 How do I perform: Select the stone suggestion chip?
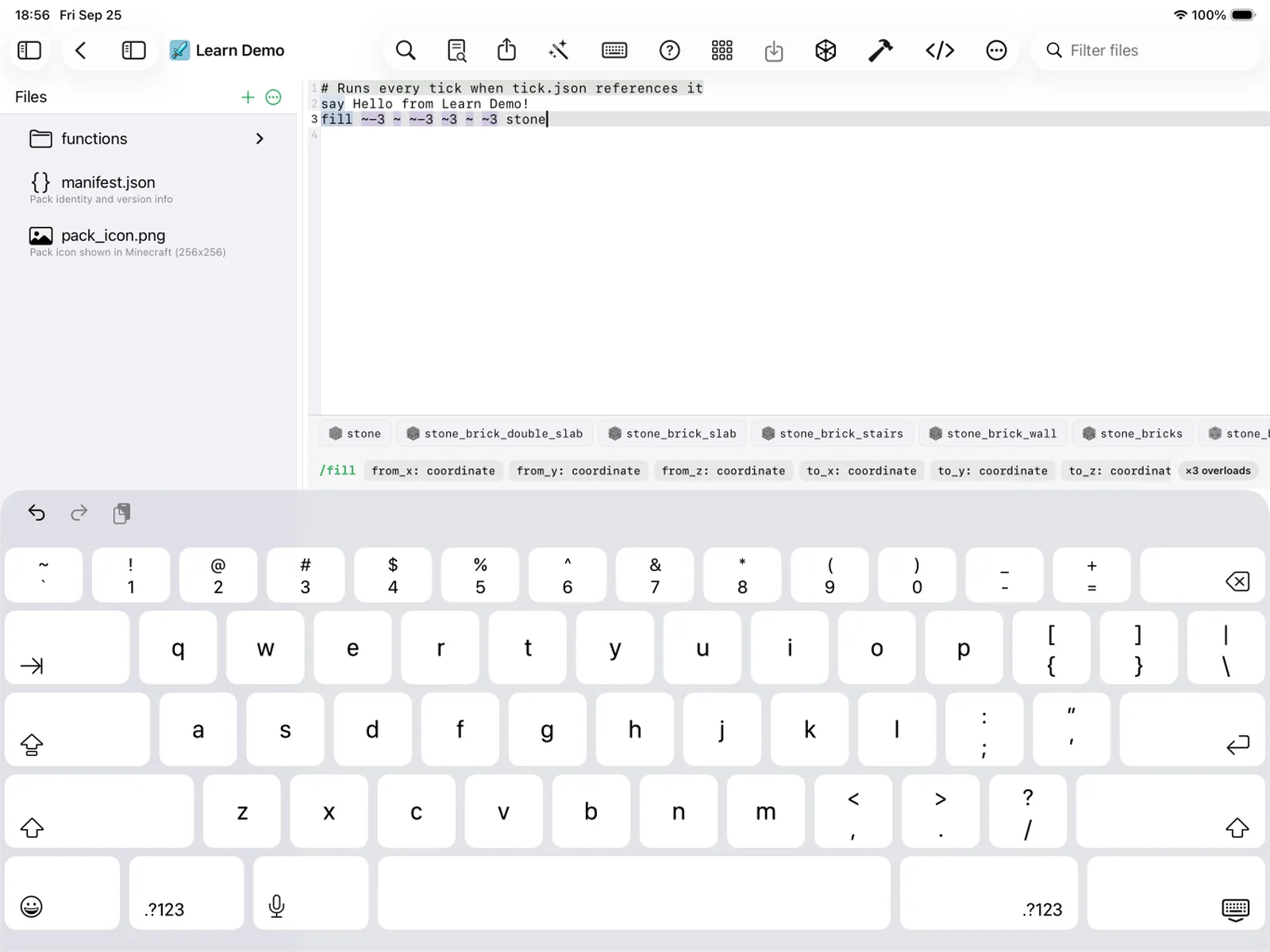[x=355, y=433]
